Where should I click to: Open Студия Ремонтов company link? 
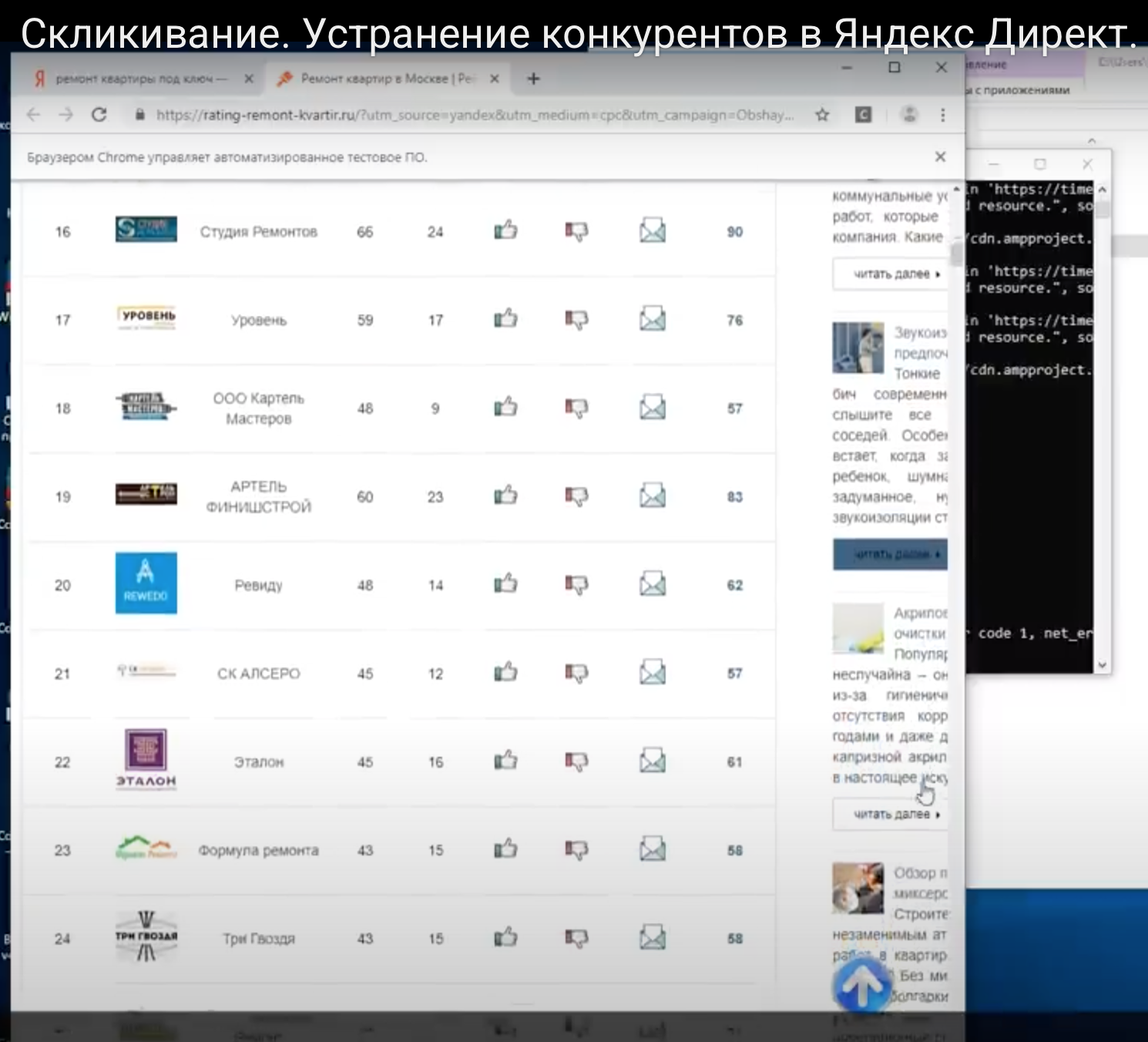tap(259, 231)
